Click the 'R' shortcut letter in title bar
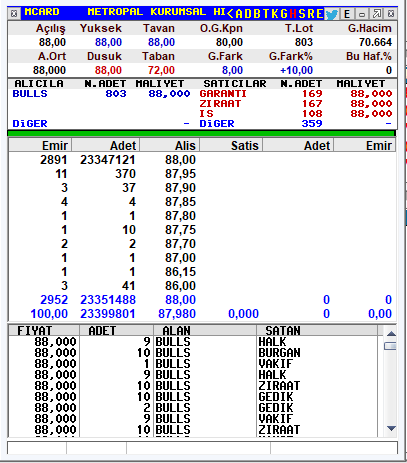 311,14
